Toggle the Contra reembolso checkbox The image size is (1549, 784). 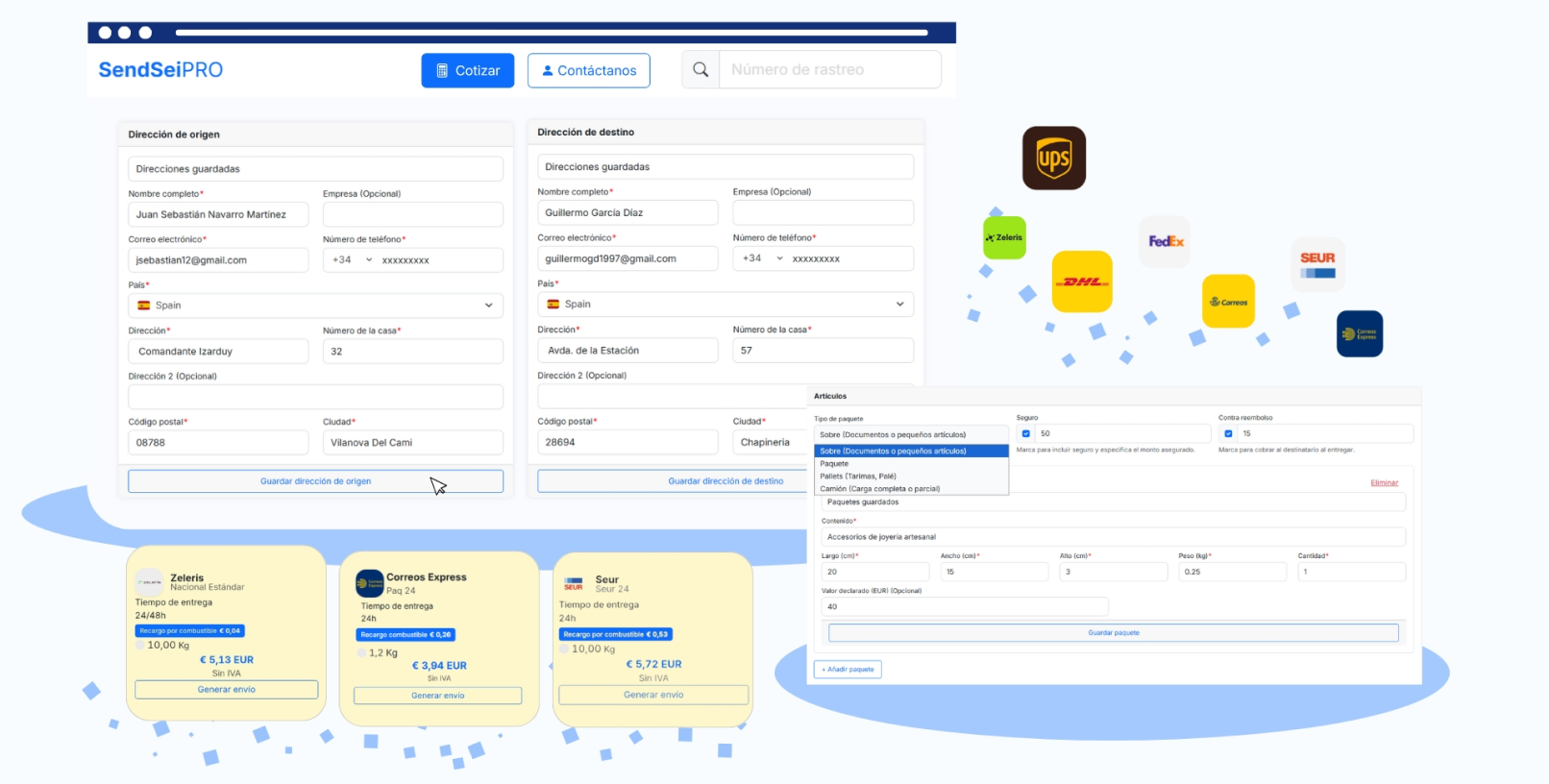[1228, 433]
